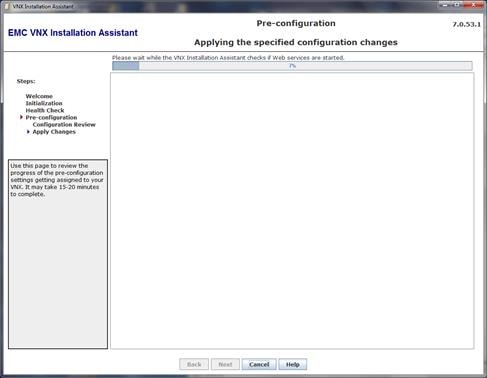Click inside the empty progress log area
Viewport: 487px width, 378px height.
(x=292, y=211)
